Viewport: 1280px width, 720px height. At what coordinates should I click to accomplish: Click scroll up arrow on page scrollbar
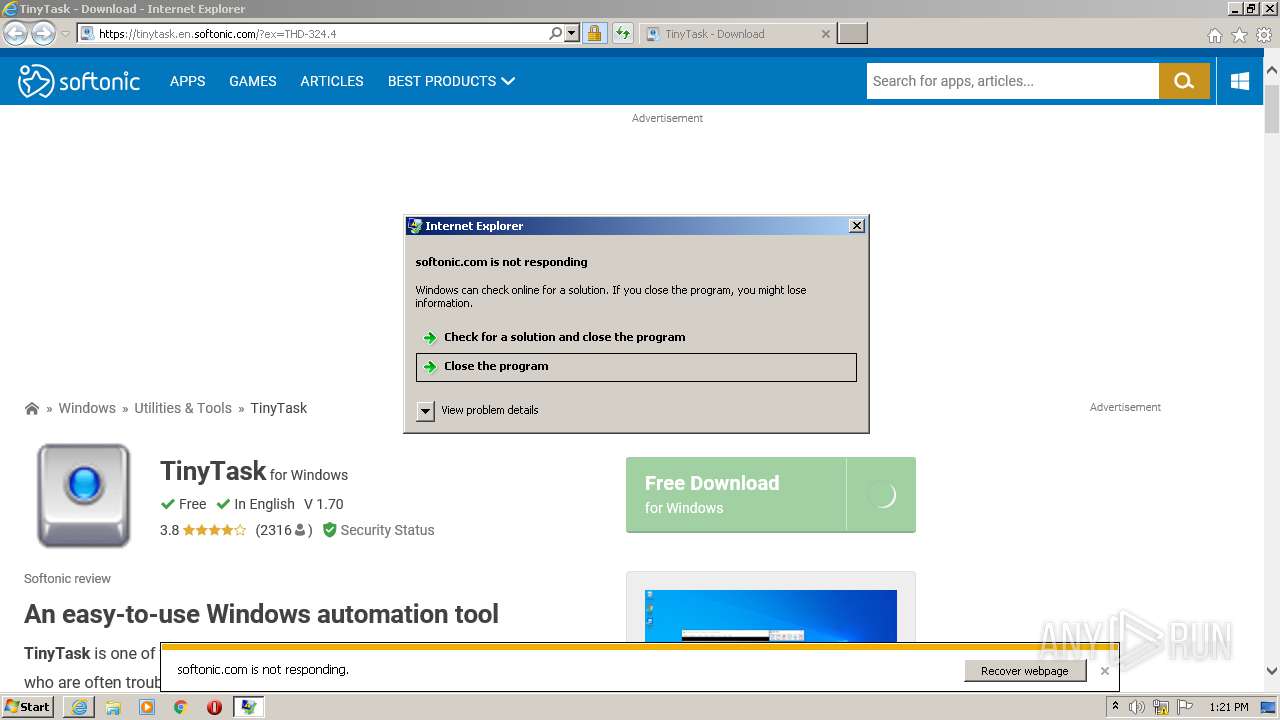pyautogui.click(x=1272, y=71)
